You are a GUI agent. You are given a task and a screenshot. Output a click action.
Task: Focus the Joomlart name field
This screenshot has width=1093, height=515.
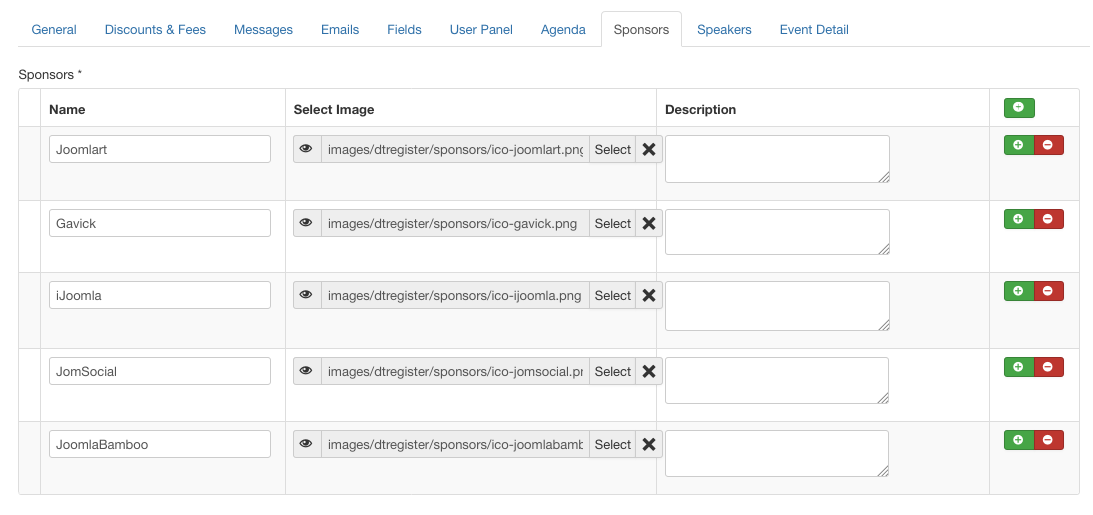(160, 149)
